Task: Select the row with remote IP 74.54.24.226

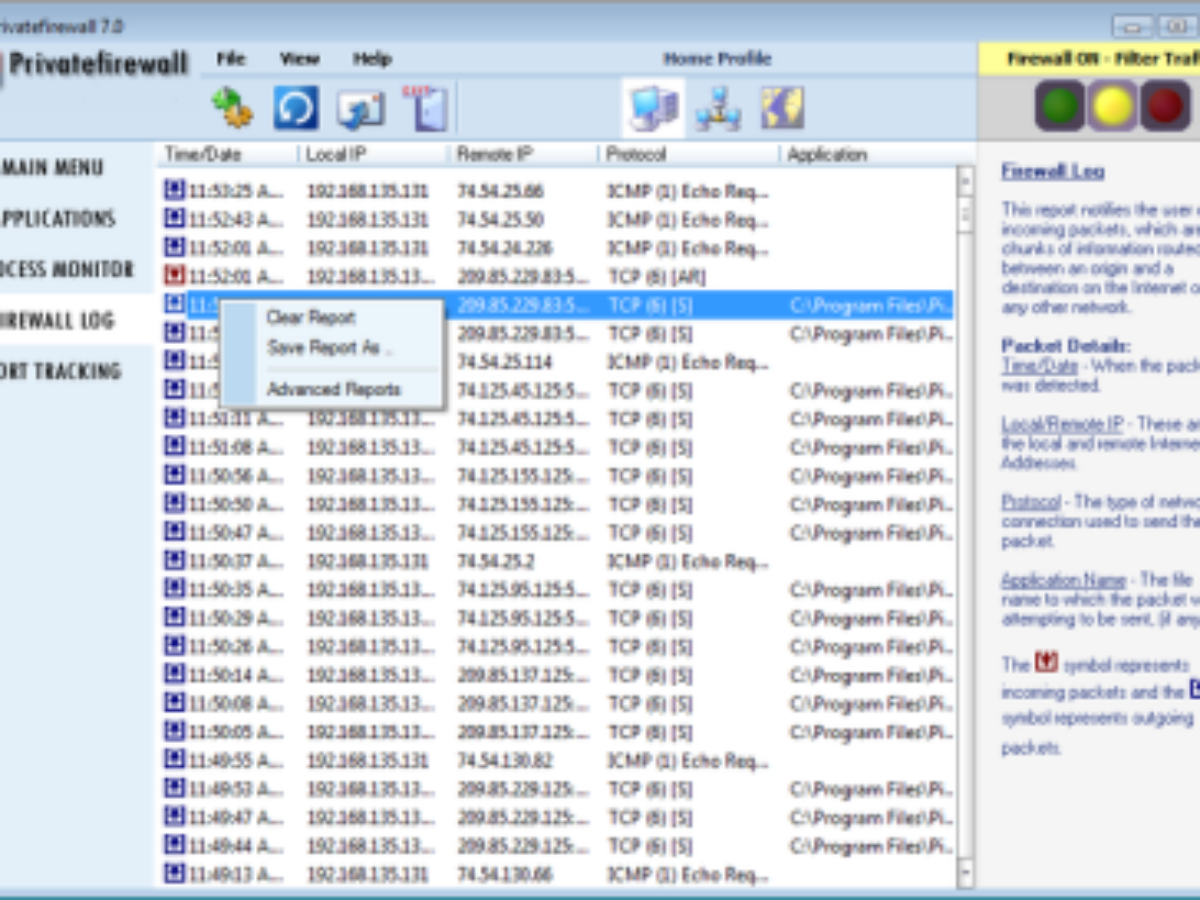Action: tap(556, 247)
